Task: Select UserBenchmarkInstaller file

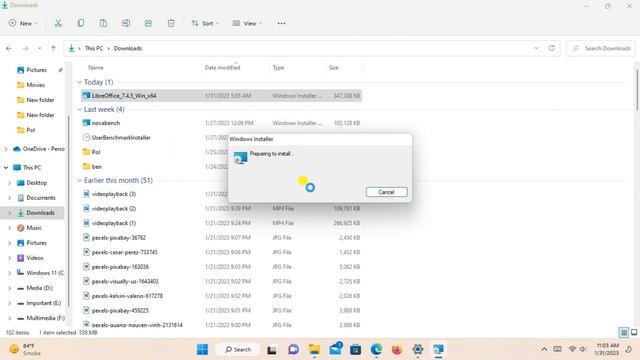Action: click(121, 138)
